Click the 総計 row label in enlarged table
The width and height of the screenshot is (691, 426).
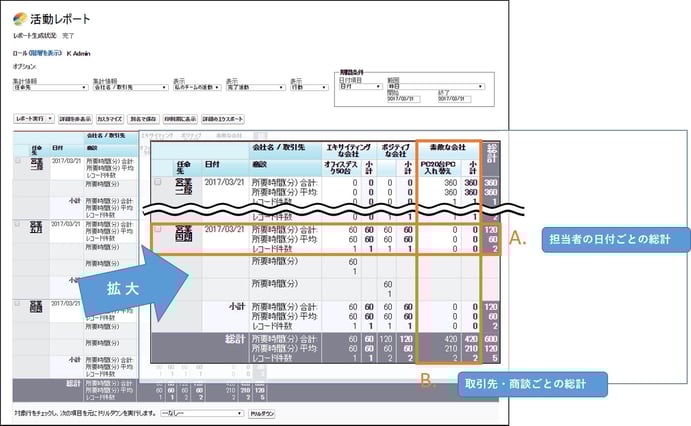coord(235,339)
